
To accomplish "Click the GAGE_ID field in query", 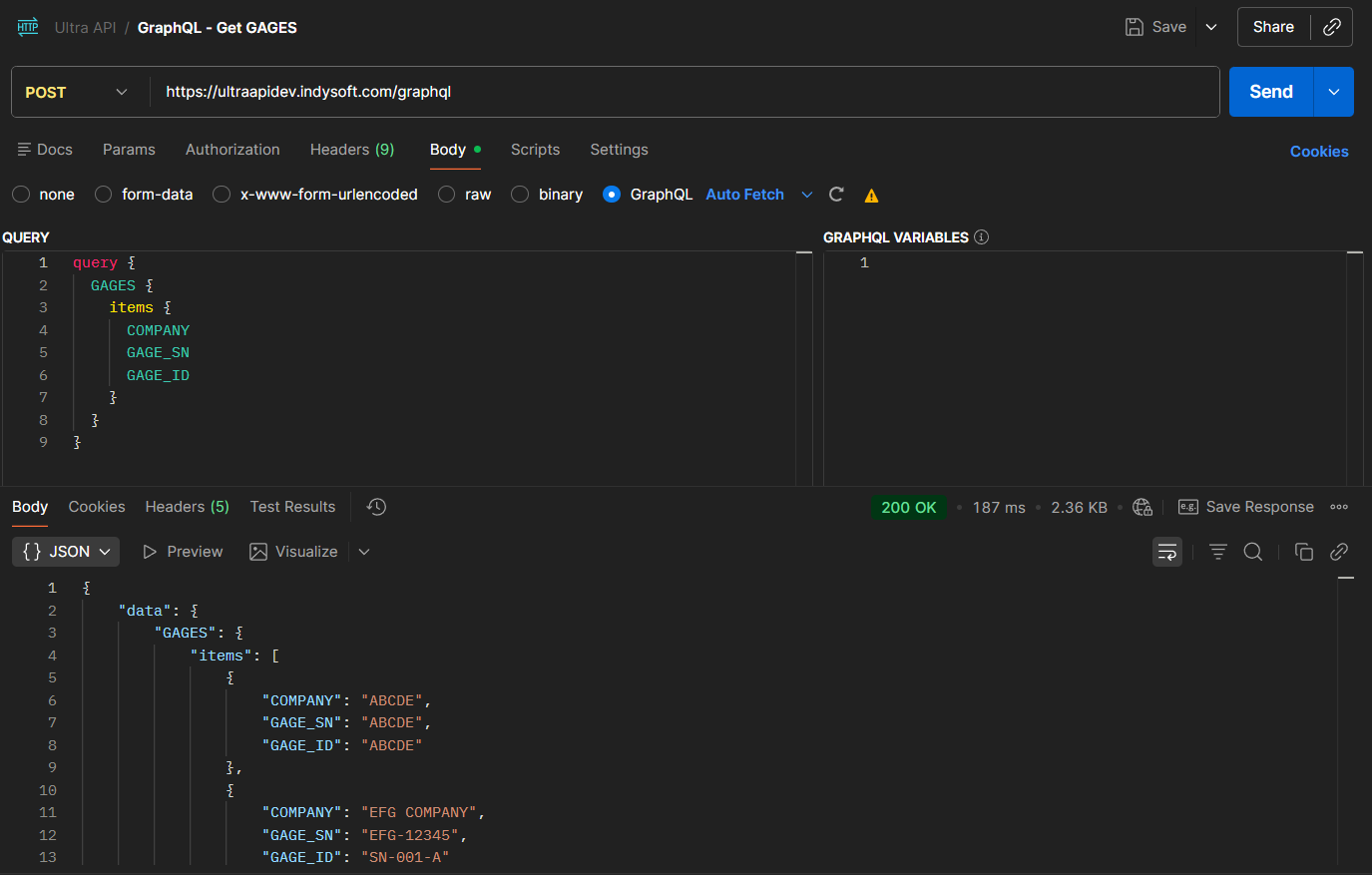I will (x=158, y=375).
